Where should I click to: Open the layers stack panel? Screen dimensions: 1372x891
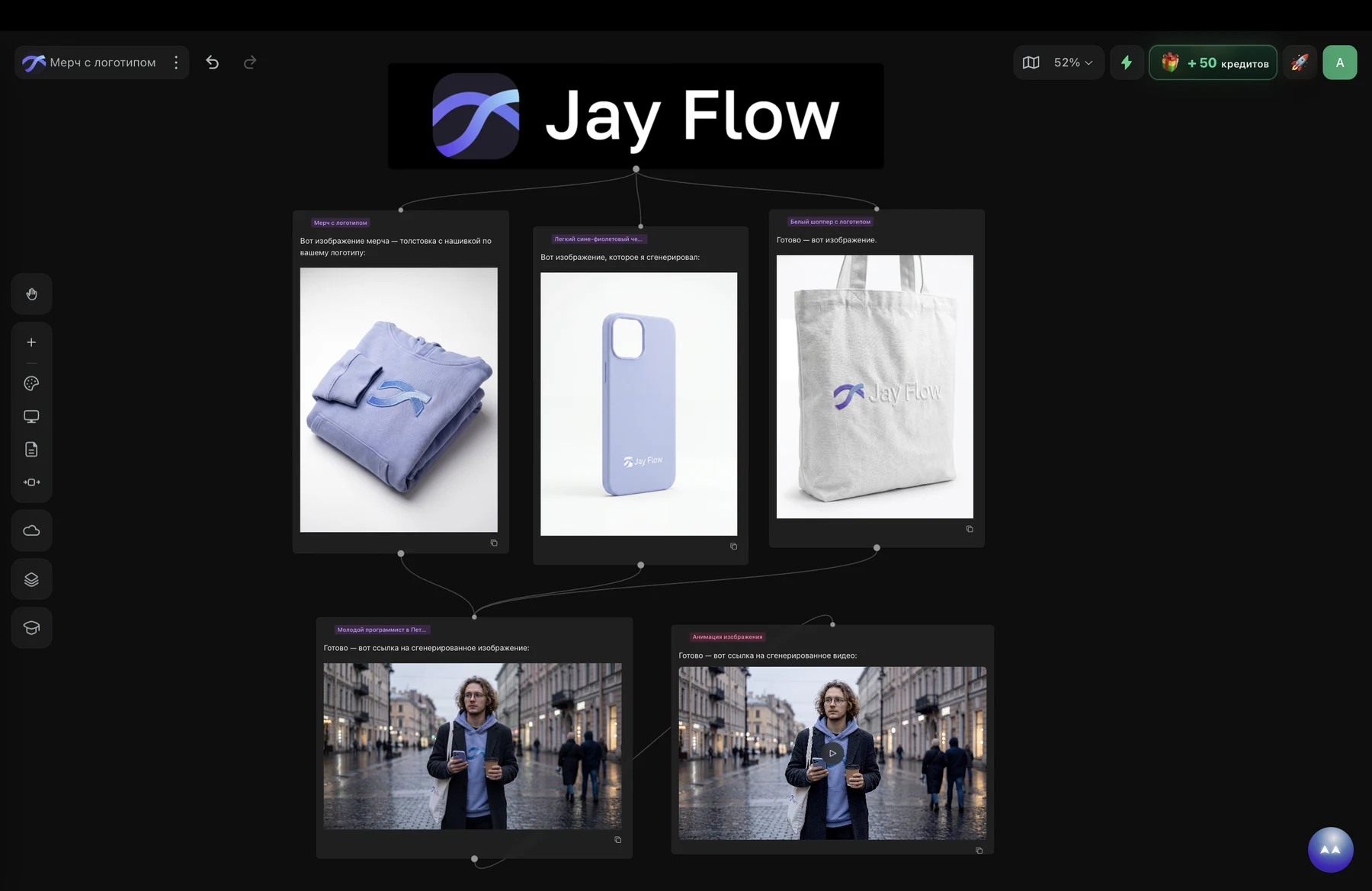coord(31,579)
